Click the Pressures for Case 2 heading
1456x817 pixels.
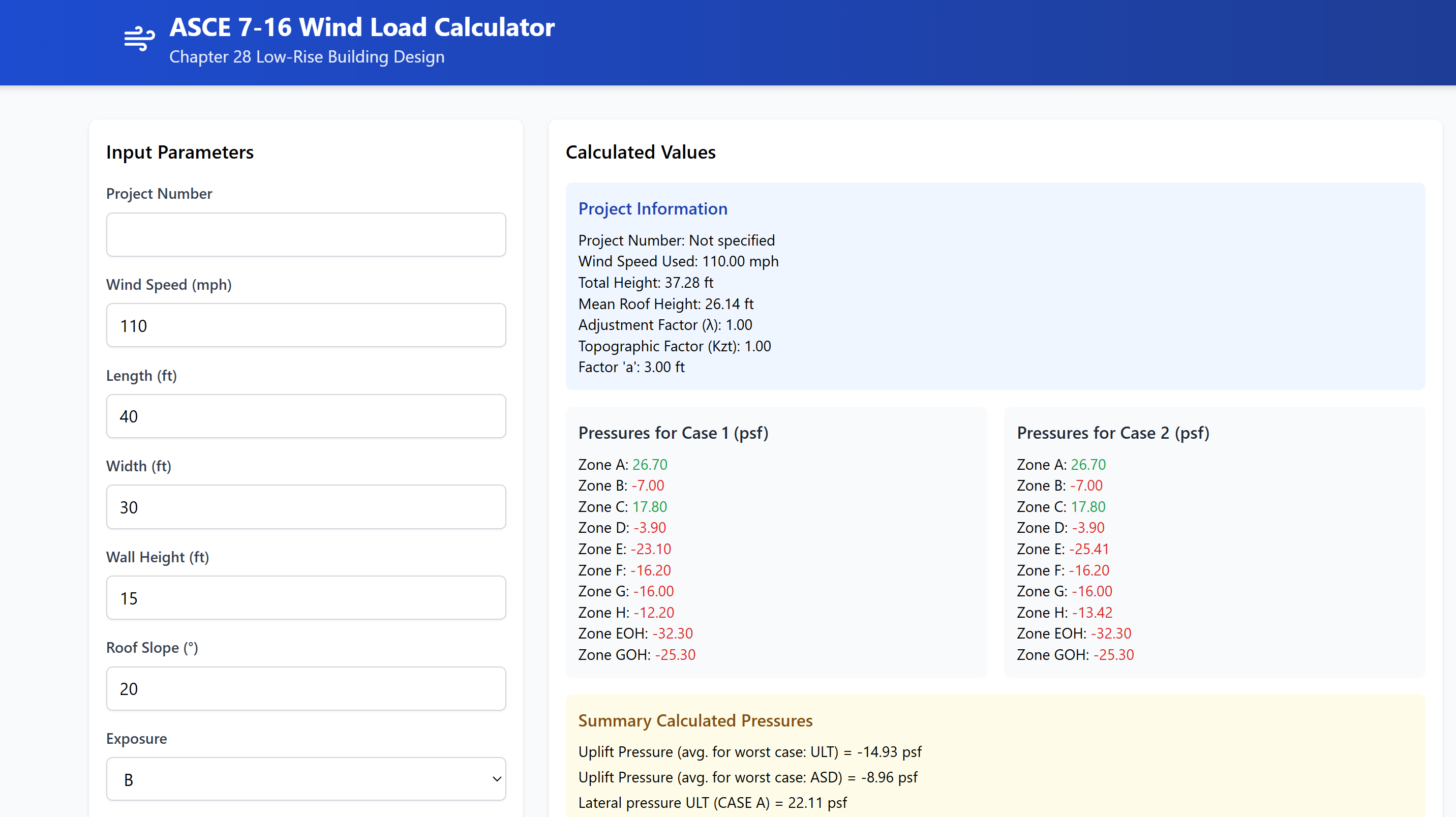pos(1112,433)
